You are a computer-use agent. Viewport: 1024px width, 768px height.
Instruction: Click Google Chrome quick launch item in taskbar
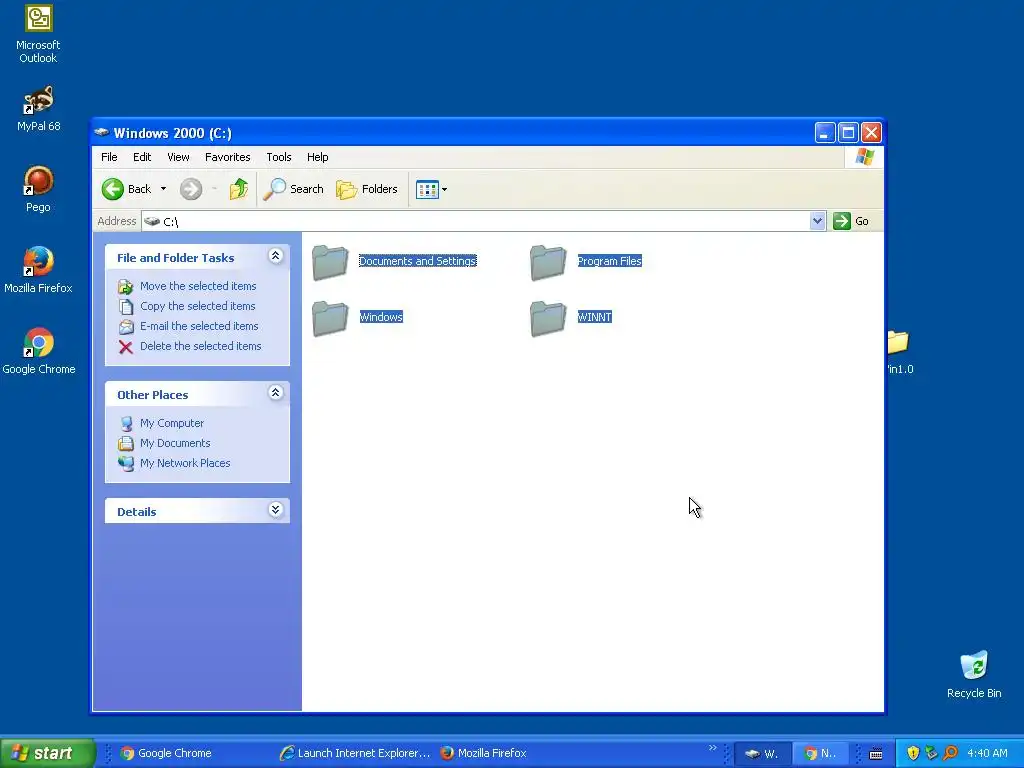[x=166, y=753]
